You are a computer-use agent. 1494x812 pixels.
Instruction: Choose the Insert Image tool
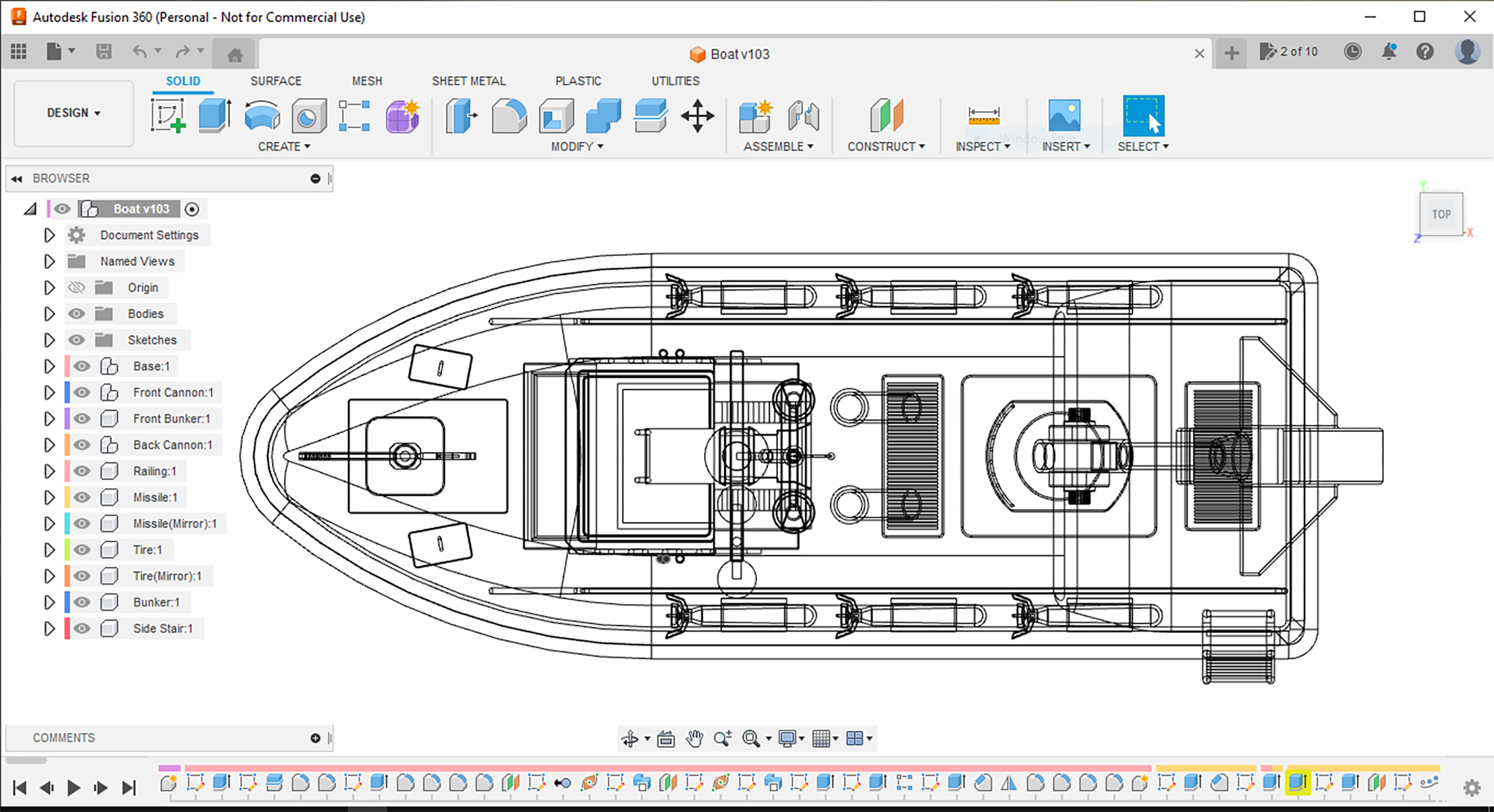pyautogui.click(x=1065, y=116)
